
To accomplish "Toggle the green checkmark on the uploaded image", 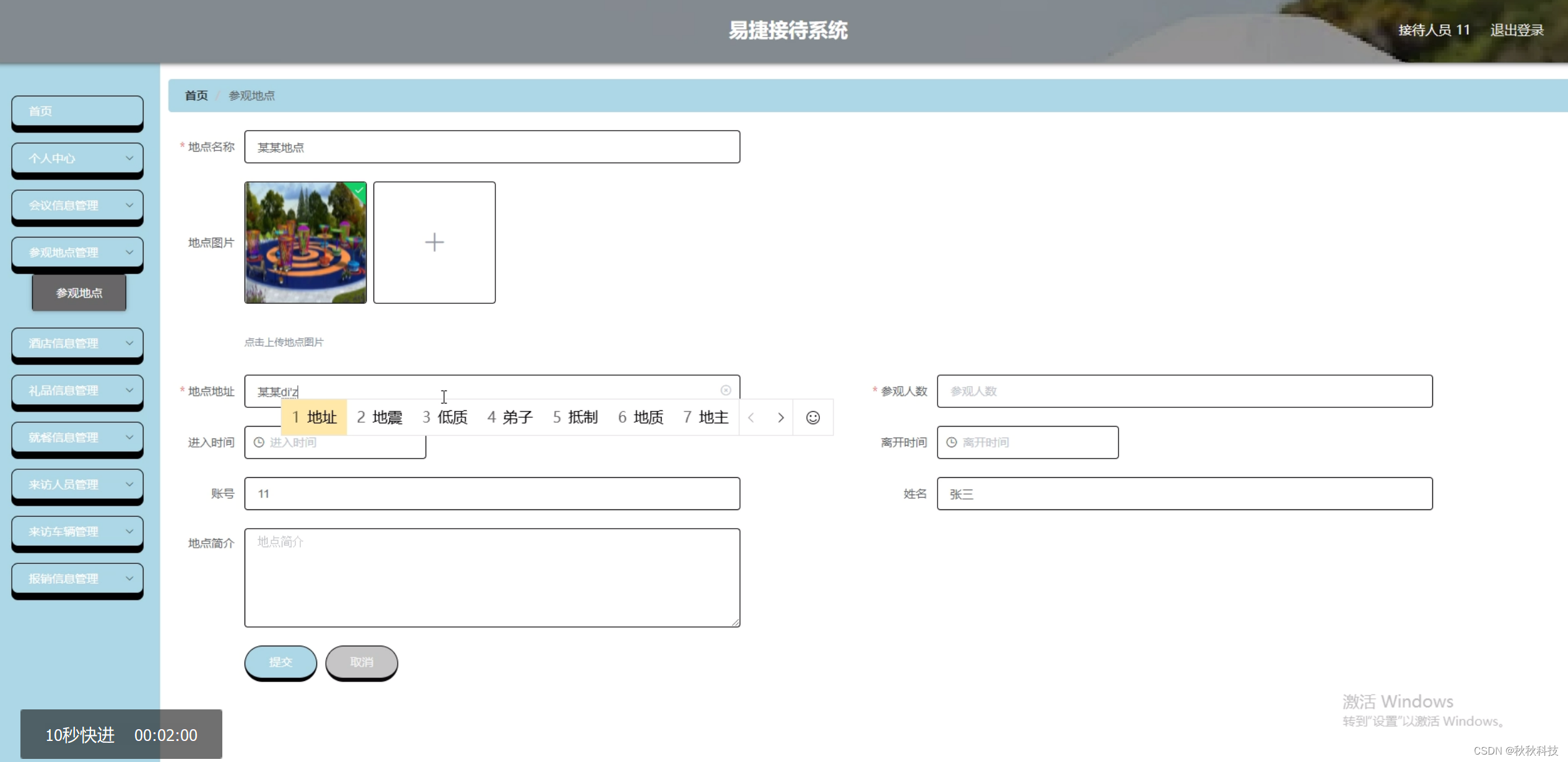I will [358, 191].
